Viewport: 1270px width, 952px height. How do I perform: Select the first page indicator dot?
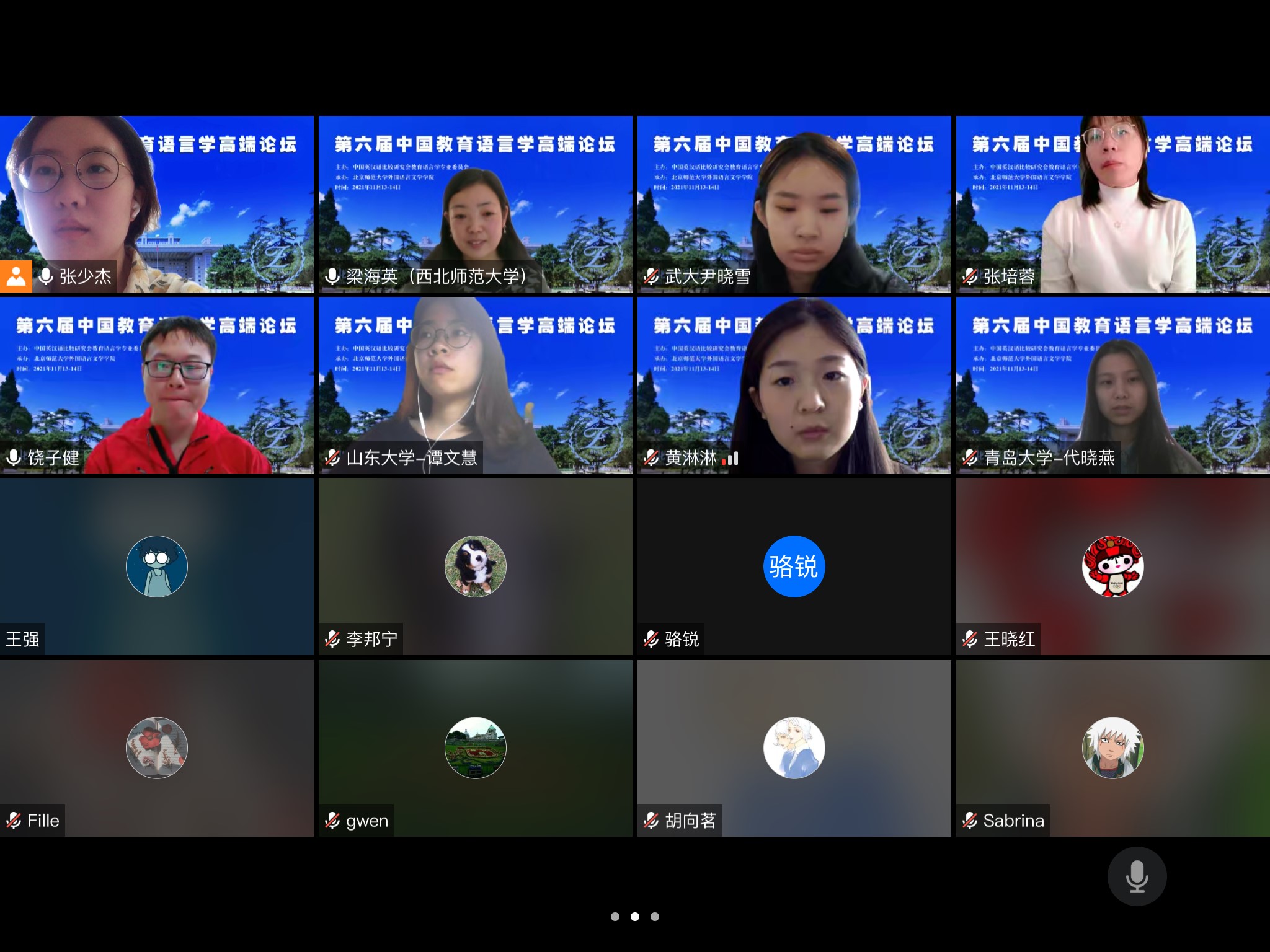(x=615, y=915)
